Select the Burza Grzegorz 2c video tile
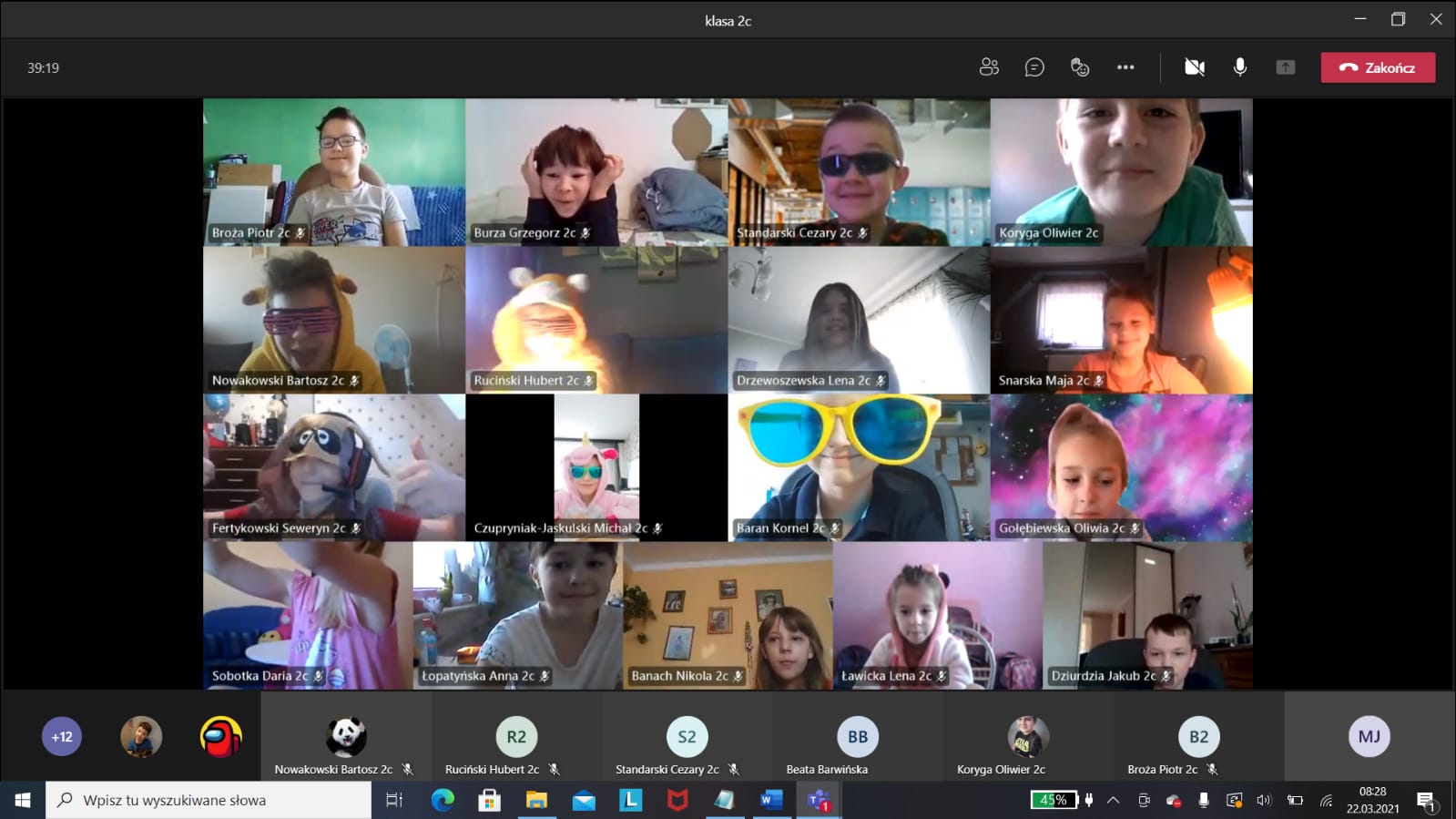The width and height of the screenshot is (1456, 819). point(596,172)
